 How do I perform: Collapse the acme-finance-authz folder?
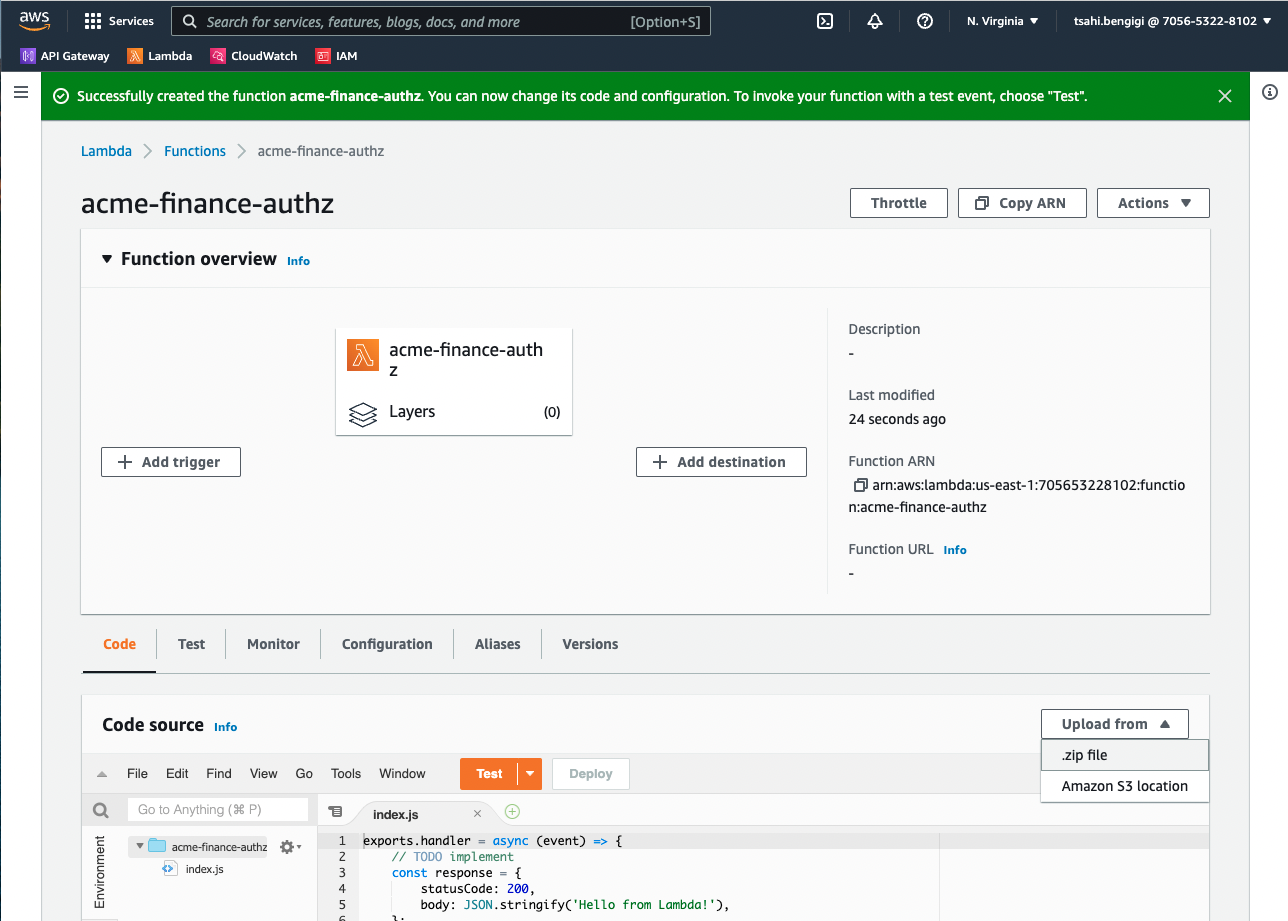click(138, 846)
